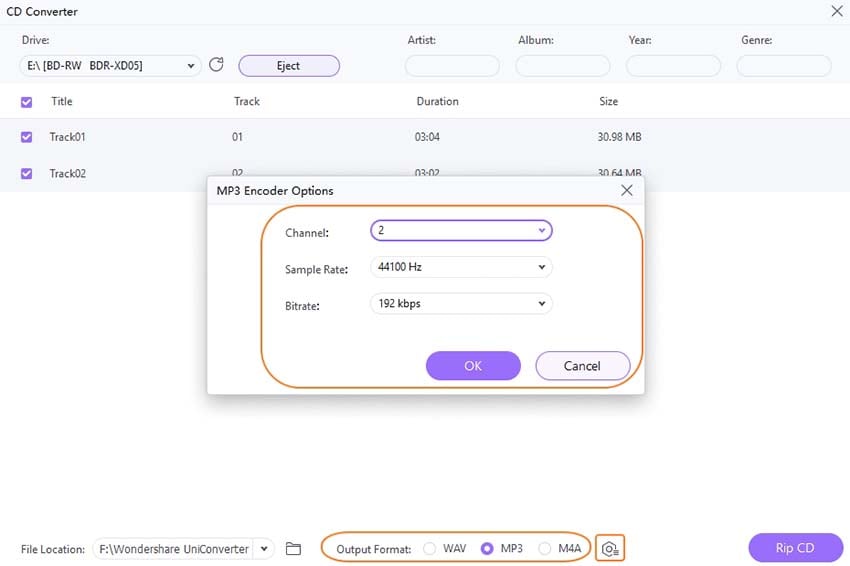This screenshot has height=566, width=850.
Task: Eject the disc from the drive
Action: [289, 66]
